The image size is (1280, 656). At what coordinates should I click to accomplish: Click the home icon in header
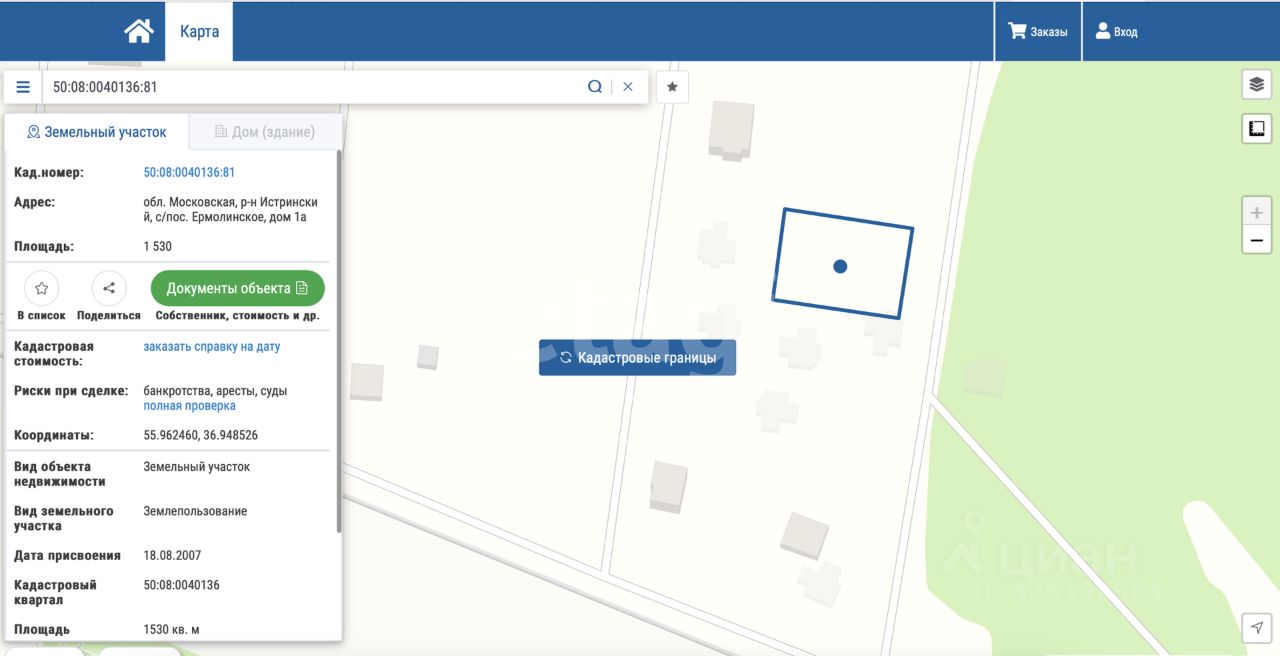138,31
